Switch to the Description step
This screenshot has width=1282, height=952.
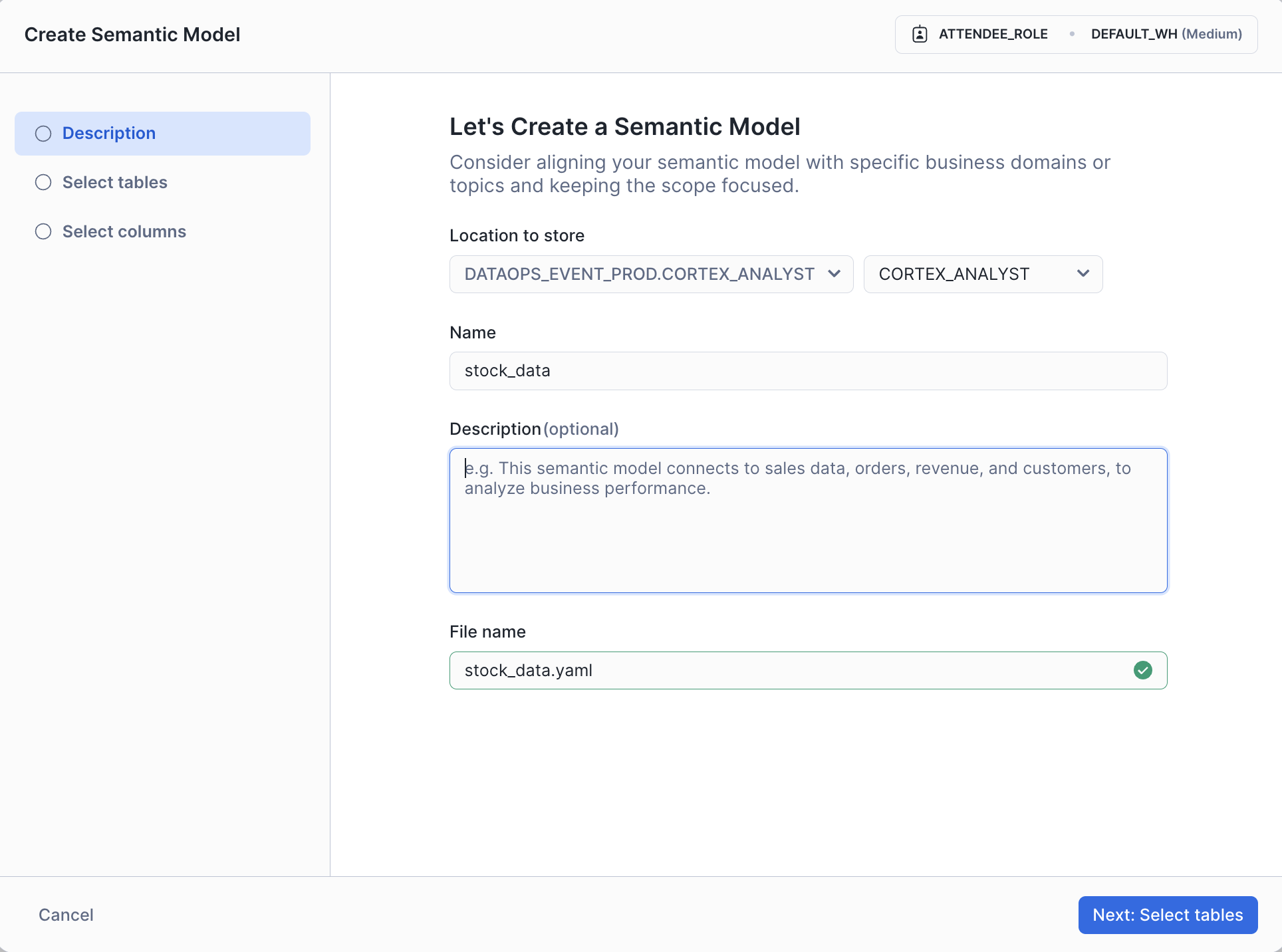point(109,134)
